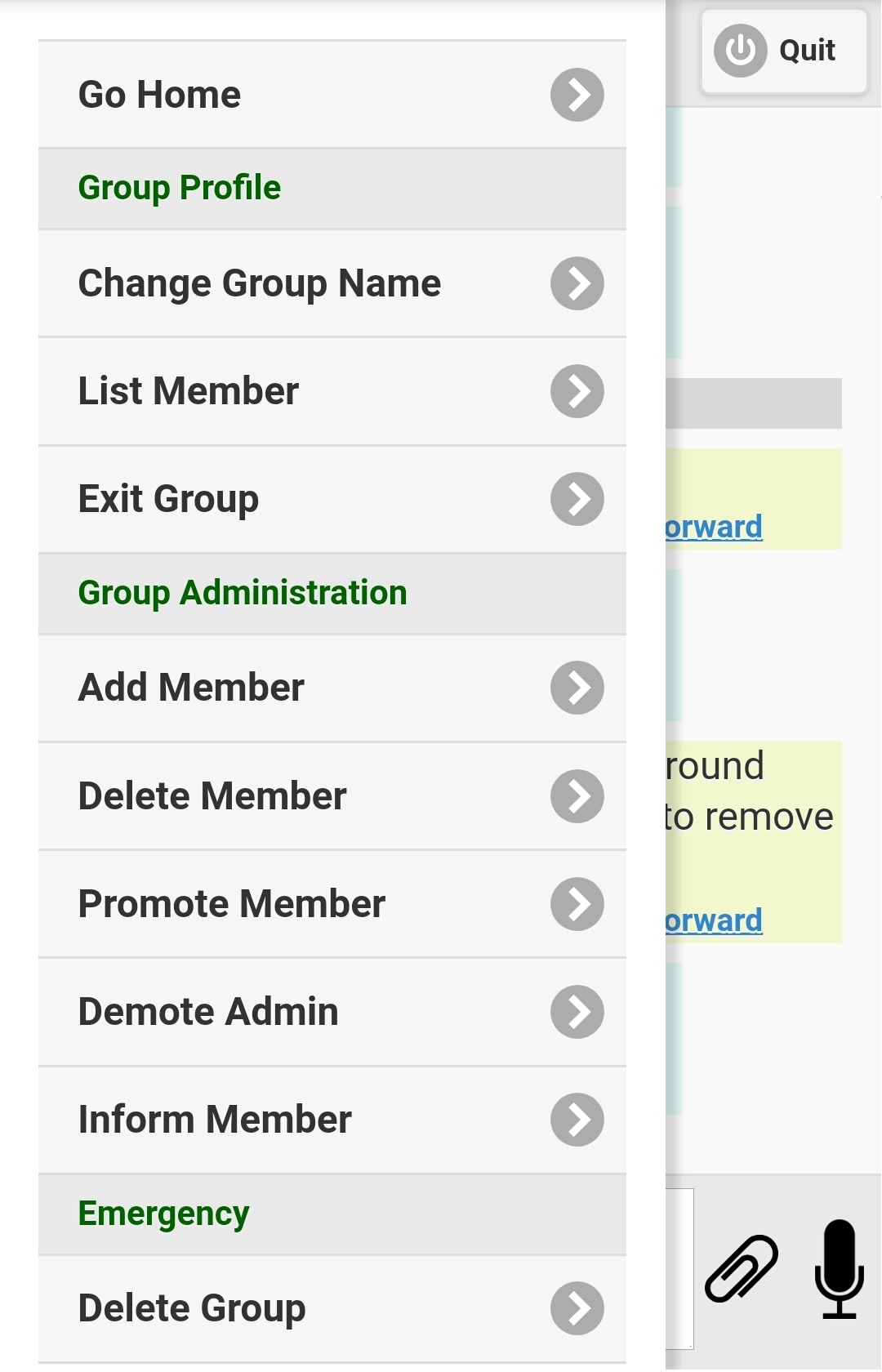Viewport: 882px width, 1372px height.
Task: Open Add Member via its chevron
Action: (x=577, y=688)
